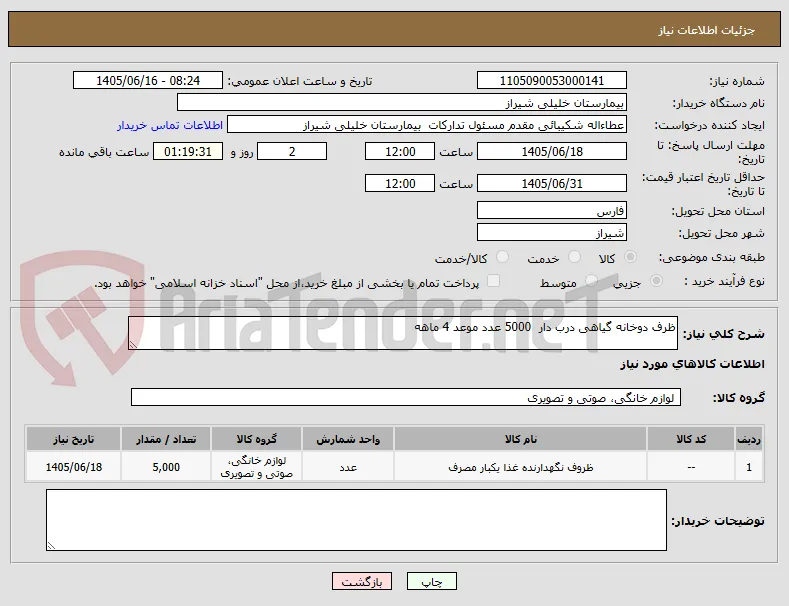The width and height of the screenshot is (789, 606).
Task: Click the price validity date 1405/06/31 field
Action: click(x=551, y=183)
